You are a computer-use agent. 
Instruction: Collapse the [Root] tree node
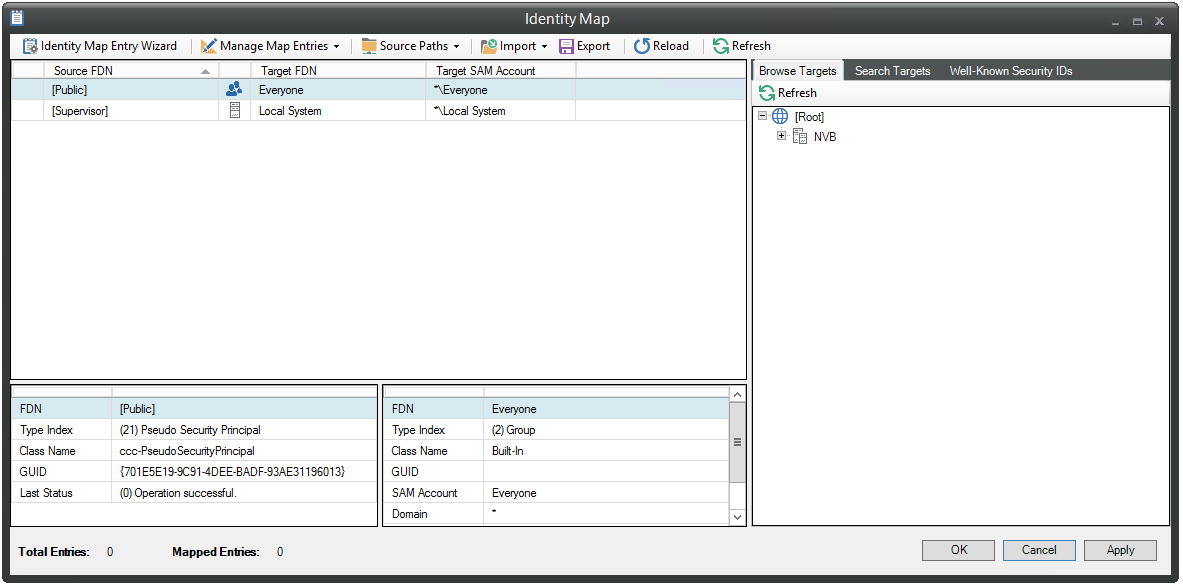tap(763, 116)
